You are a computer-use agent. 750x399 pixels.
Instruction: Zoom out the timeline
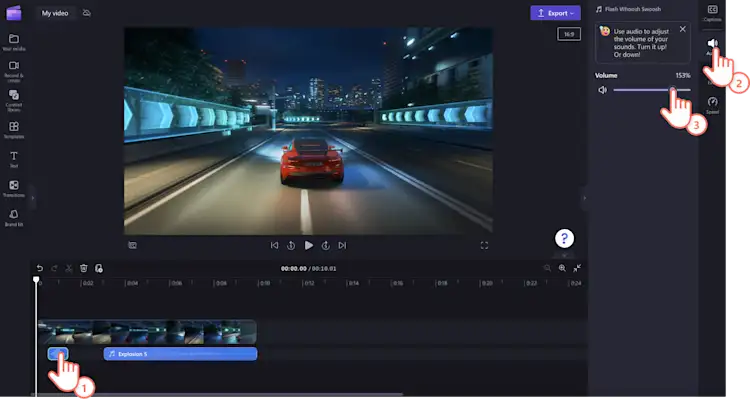click(x=547, y=268)
